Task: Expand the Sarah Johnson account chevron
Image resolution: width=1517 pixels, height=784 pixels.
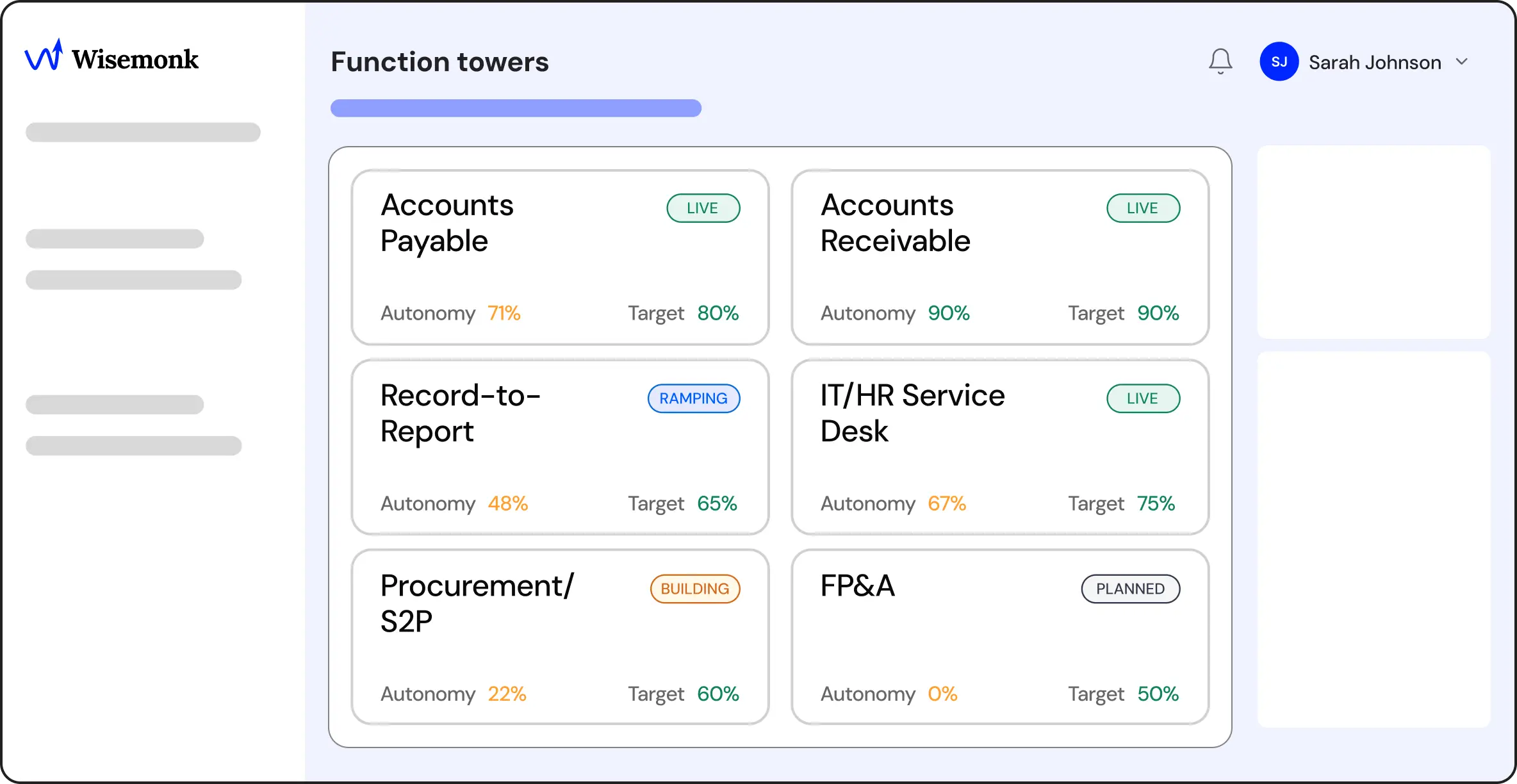Action: coord(1462,62)
